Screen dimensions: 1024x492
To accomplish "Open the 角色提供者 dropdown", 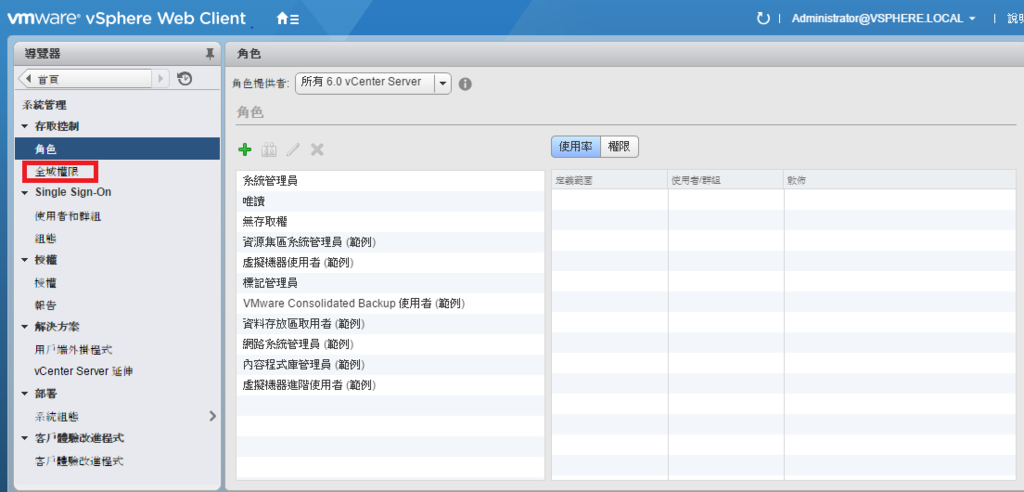I will [373, 83].
